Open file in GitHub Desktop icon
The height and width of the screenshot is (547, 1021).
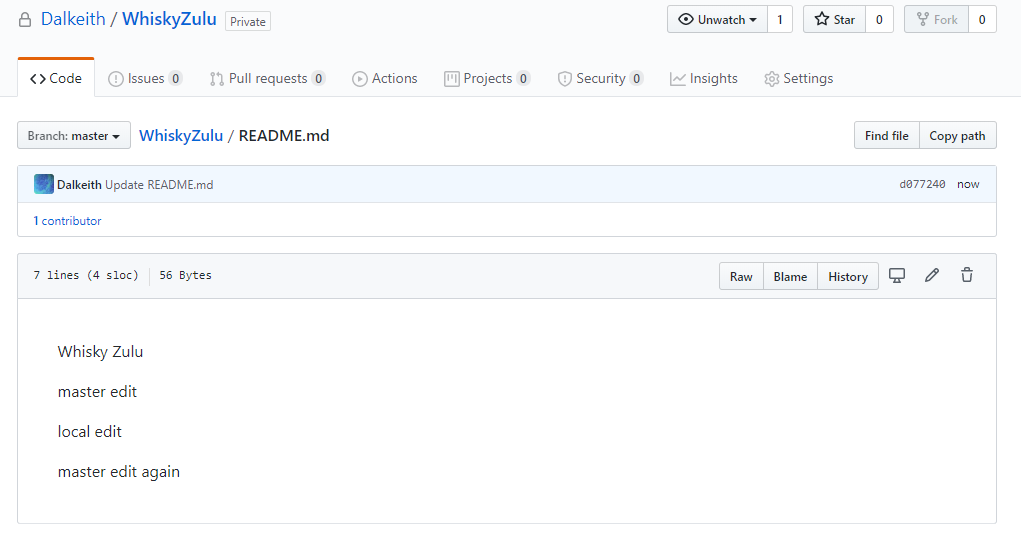pos(897,275)
